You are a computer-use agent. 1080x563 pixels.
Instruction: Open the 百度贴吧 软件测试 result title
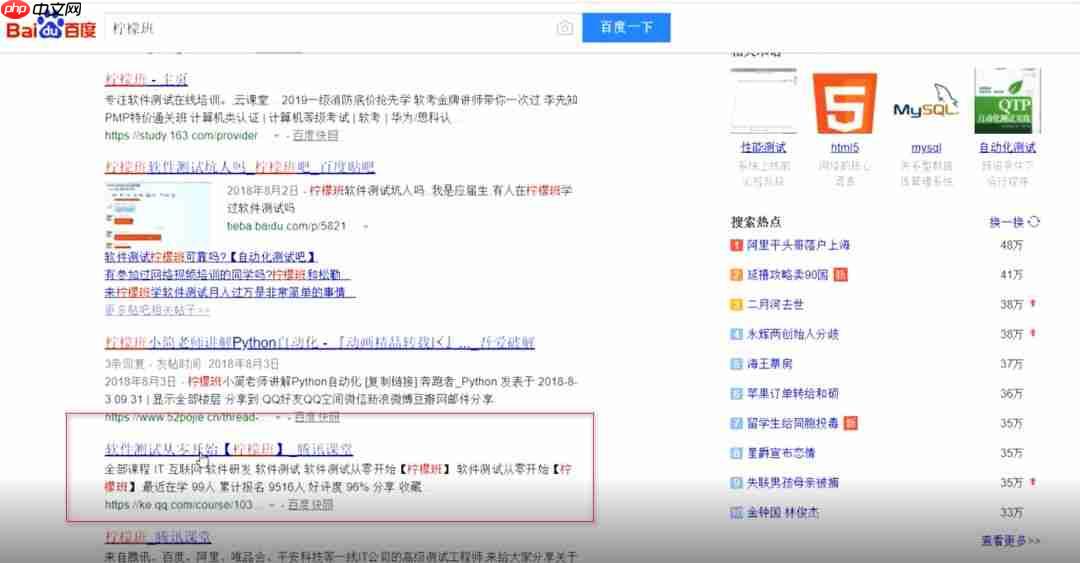click(240, 167)
